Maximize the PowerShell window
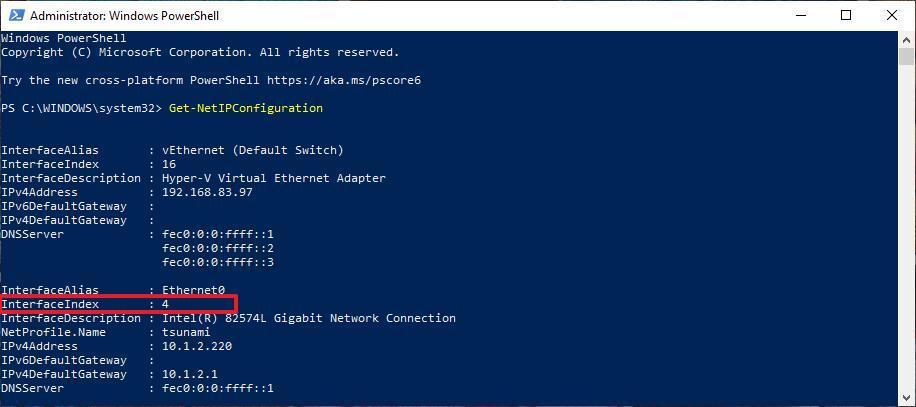Viewport: 916px width, 407px height. coord(846,16)
